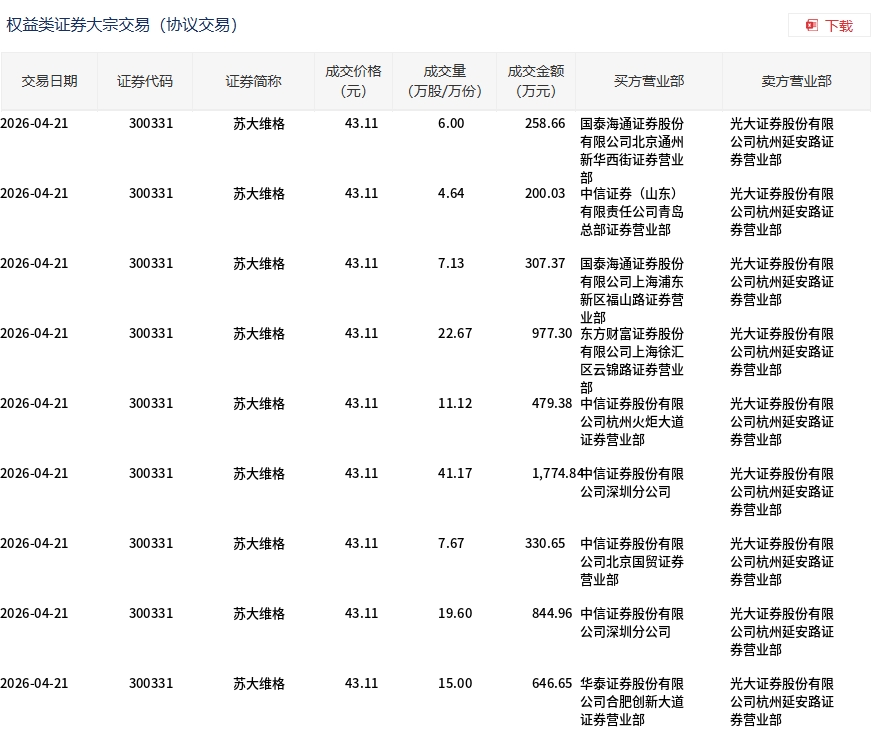Click the volume value 4.64

tap(451, 194)
